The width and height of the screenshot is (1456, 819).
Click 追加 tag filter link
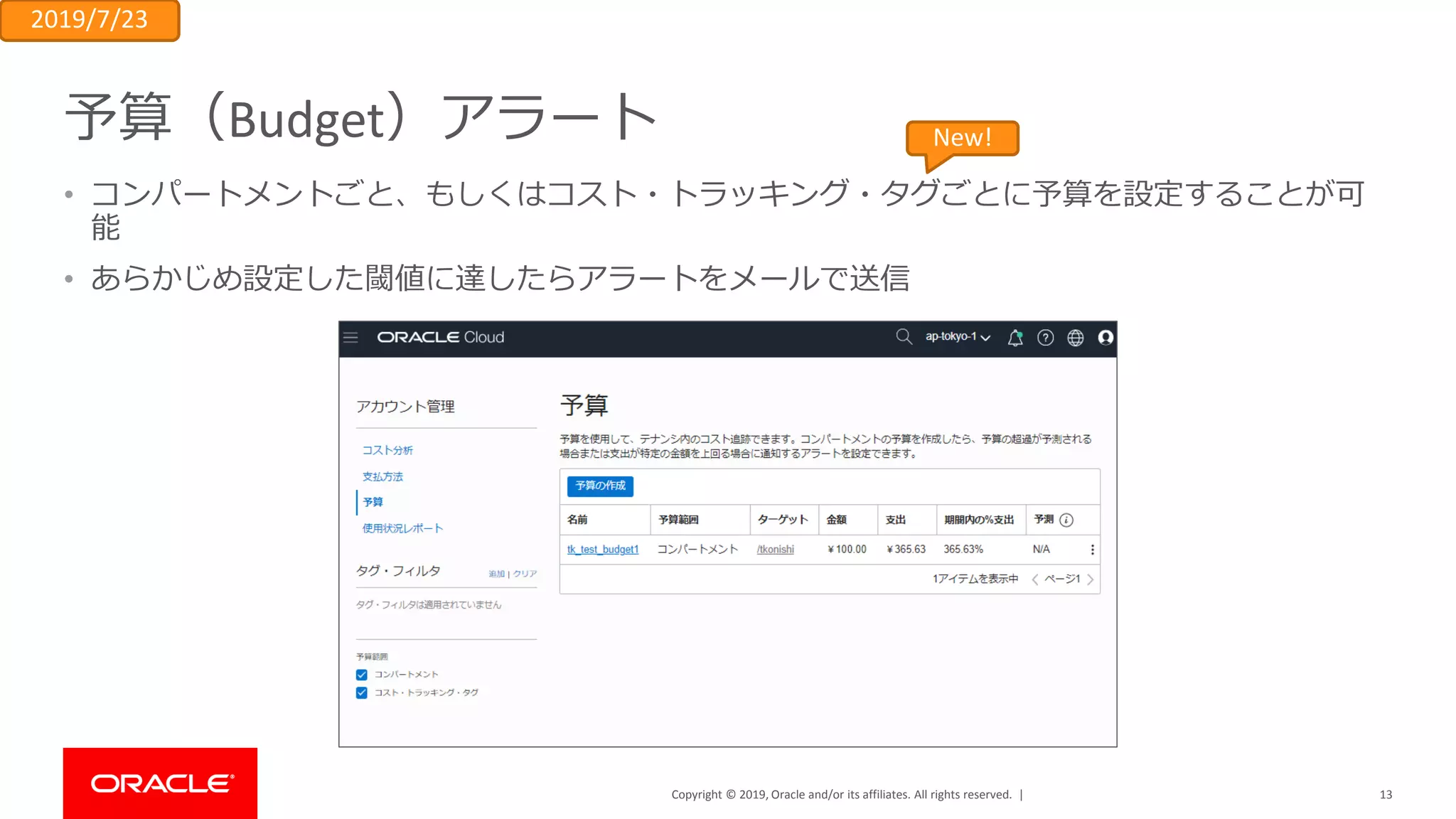coord(496,574)
